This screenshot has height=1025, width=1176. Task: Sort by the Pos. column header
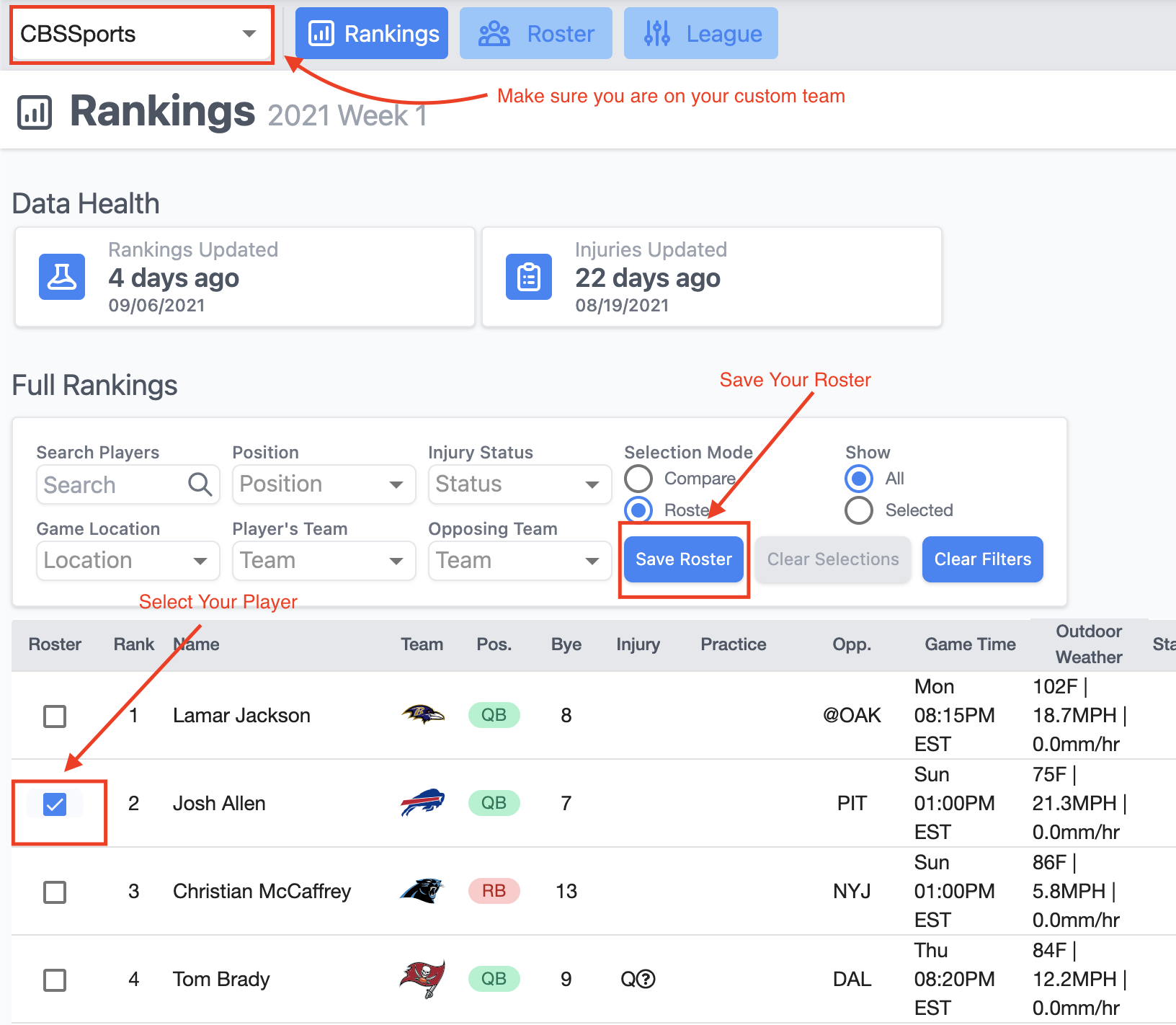(x=494, y=644)
